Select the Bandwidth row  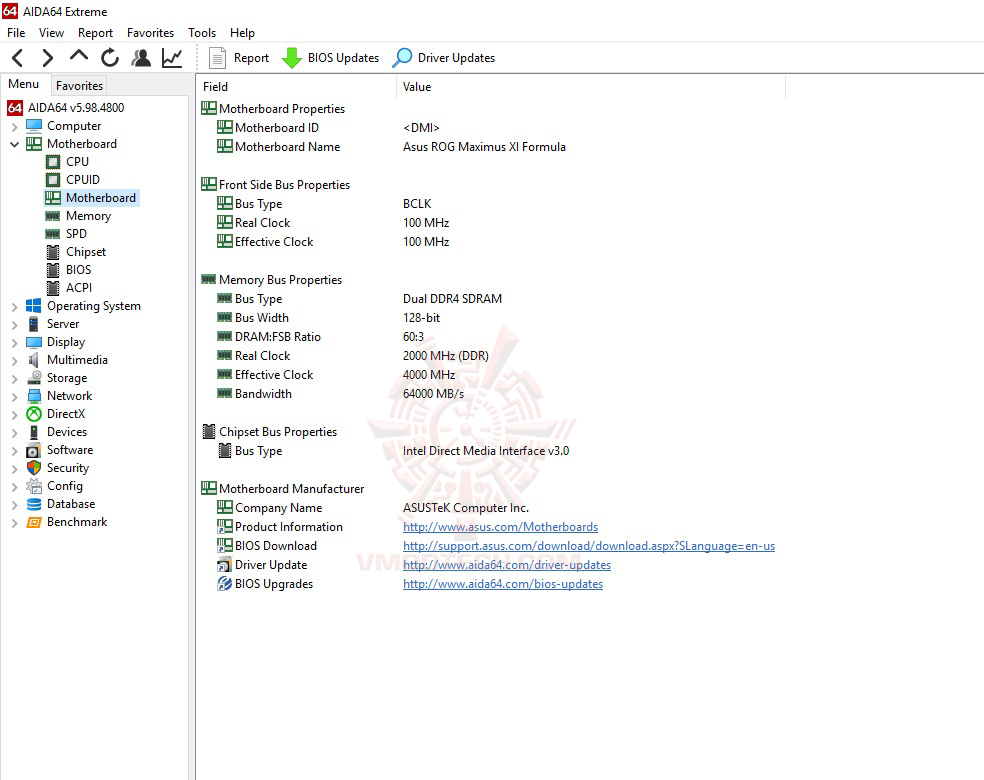340,394
